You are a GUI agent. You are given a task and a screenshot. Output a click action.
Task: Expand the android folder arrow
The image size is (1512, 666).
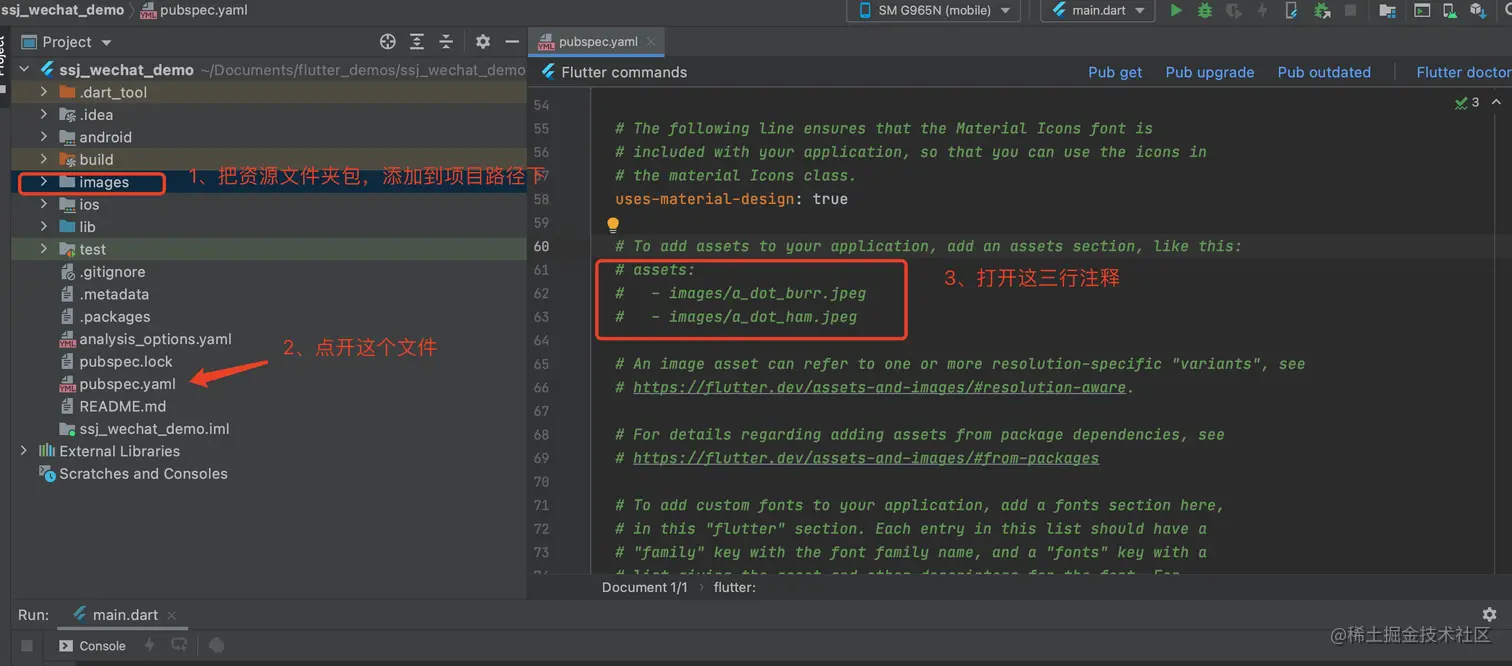pyautogui.click(x=44, y=137)
